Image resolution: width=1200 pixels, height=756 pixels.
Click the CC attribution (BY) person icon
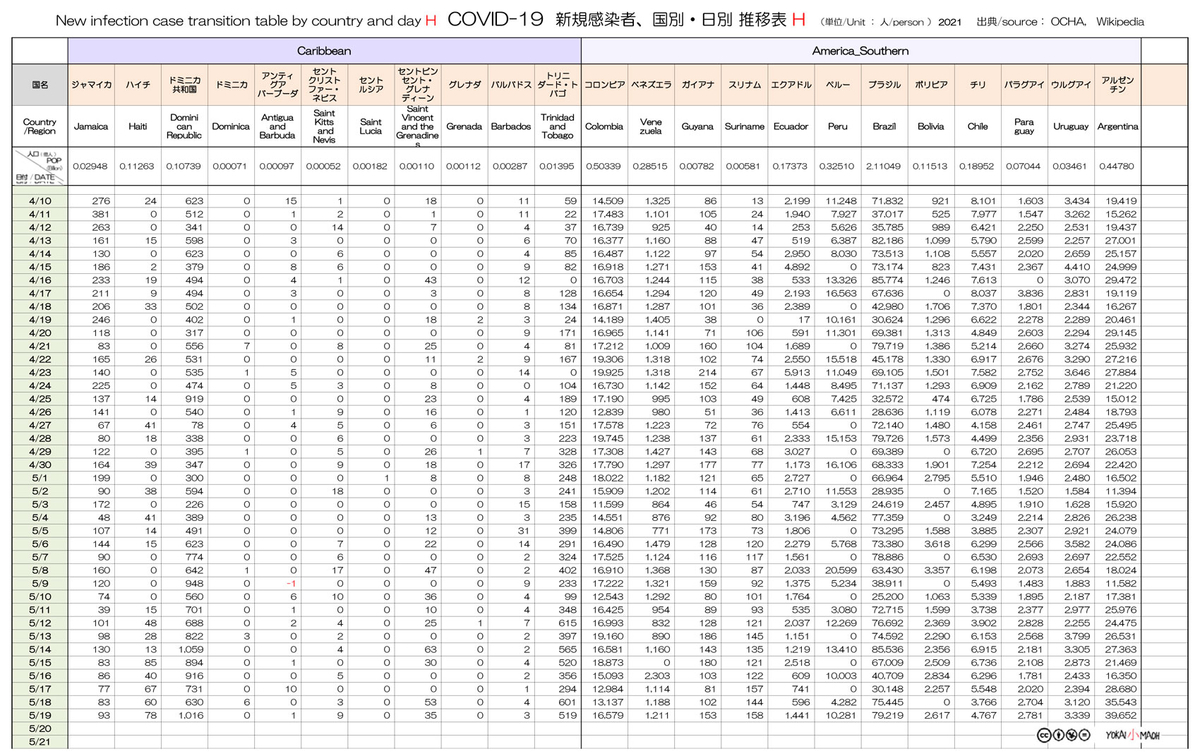1057,736
